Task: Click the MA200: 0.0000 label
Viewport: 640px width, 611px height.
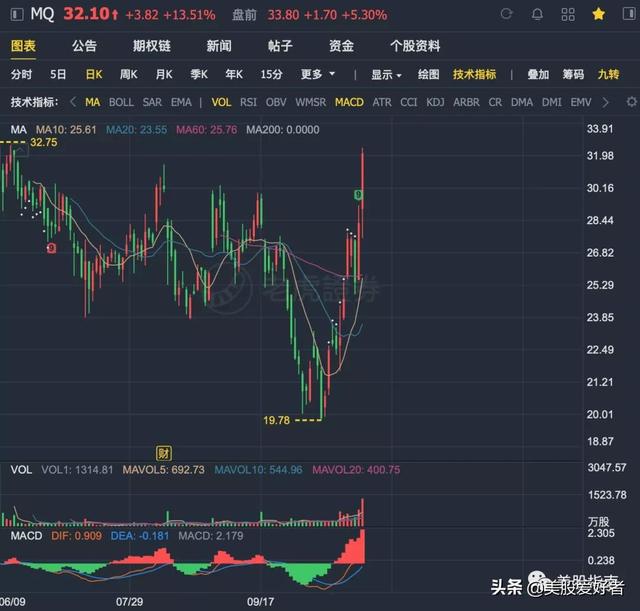Action: tap(283, 130)
